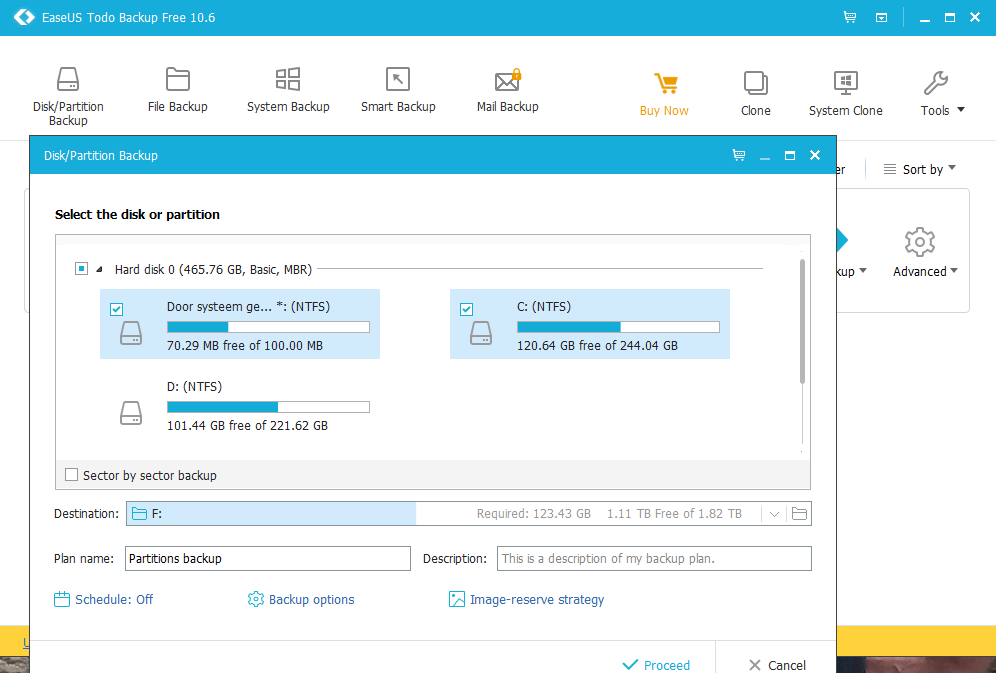The width and height of the screenshot is (996, 673).
Task: Open the title bar dropdown menu icon
Action: (881, 18)
